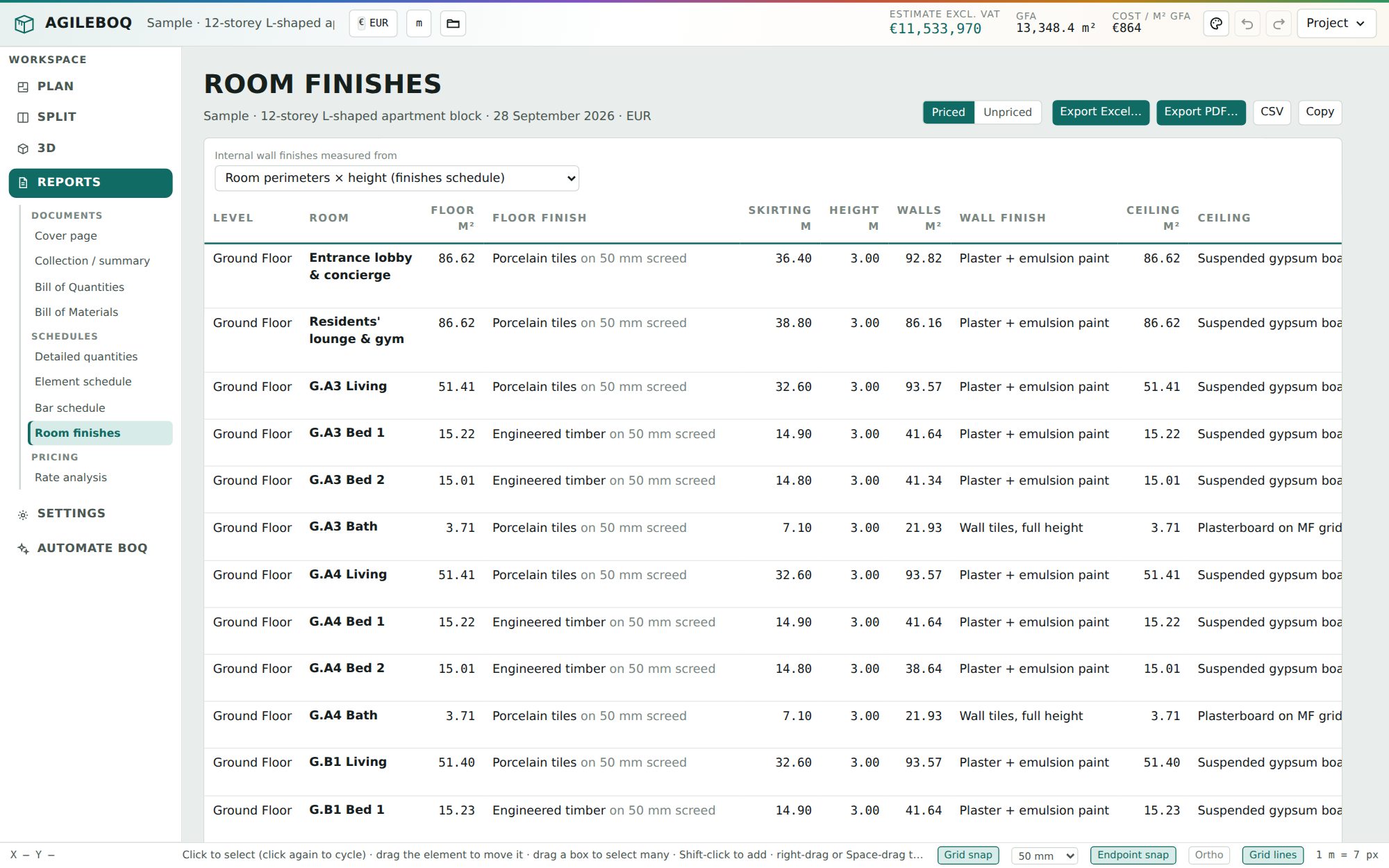Open the project folder icon
The width and height of the screenshot is (1389, 868).
click(453, 24)
